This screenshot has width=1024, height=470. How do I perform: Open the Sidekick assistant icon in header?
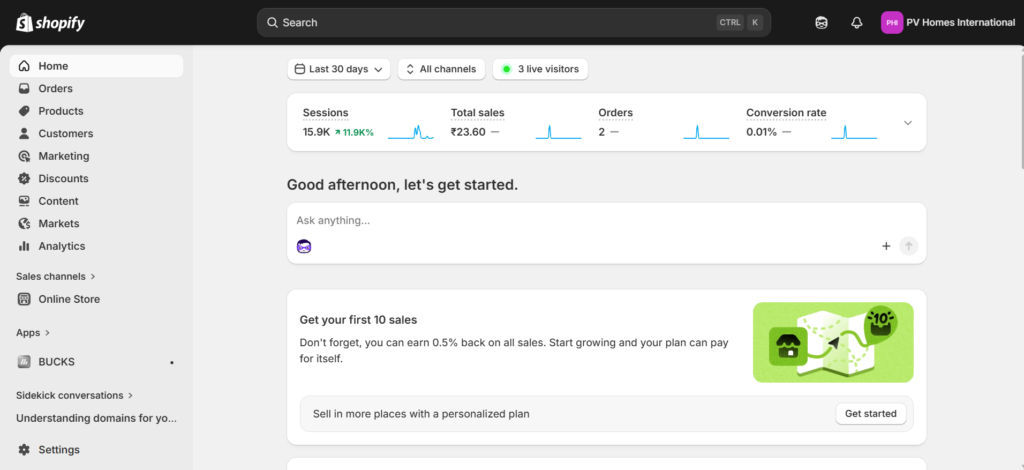(821, 23)
